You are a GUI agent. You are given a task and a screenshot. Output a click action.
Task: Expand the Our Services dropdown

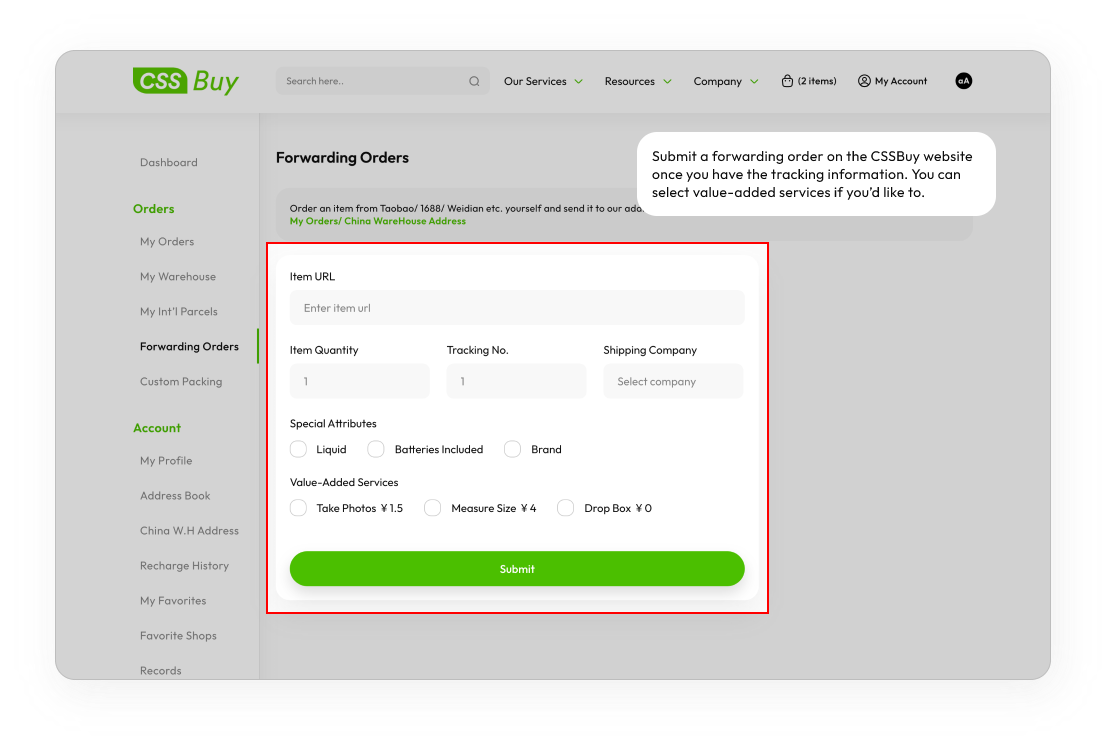click(543, 81)
